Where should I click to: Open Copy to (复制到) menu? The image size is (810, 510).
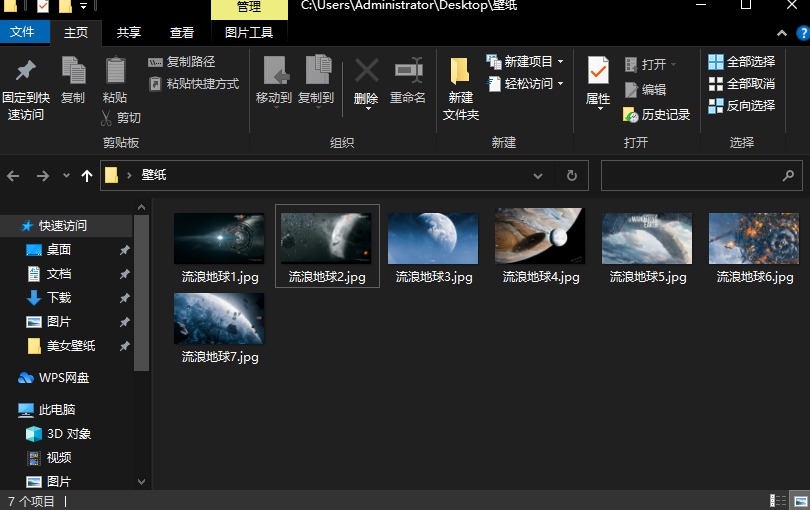click(316, 81)
